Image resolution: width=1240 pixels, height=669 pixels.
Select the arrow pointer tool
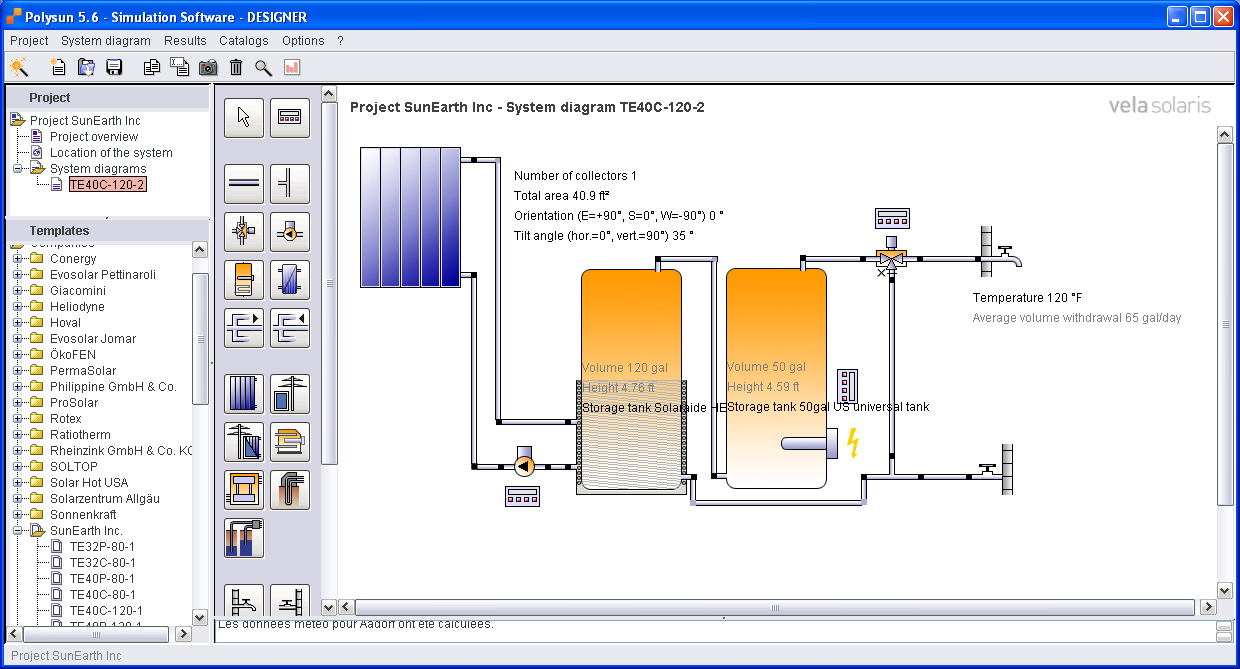pos(244,117)
